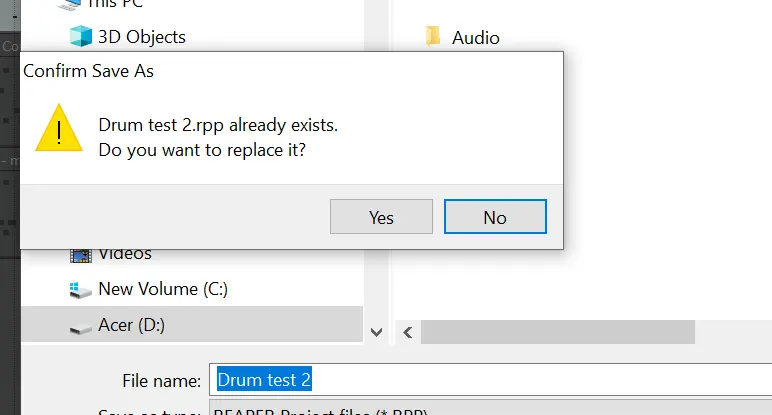
Task: Click the 'Drum test 2.rpp already exists' message
Action: [x=218, y=125]
